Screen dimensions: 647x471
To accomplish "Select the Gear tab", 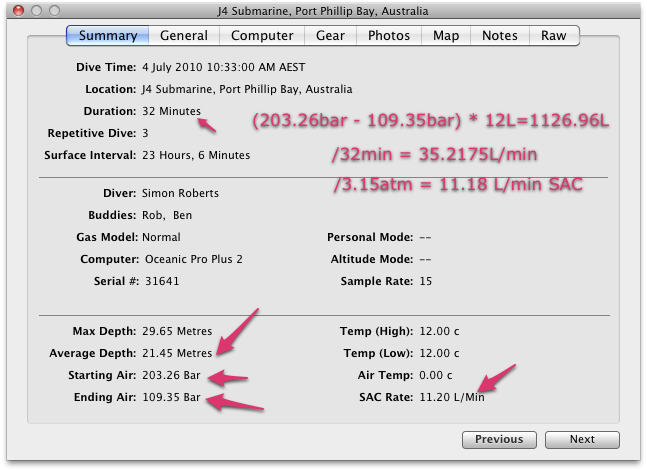I will point(329,35).
